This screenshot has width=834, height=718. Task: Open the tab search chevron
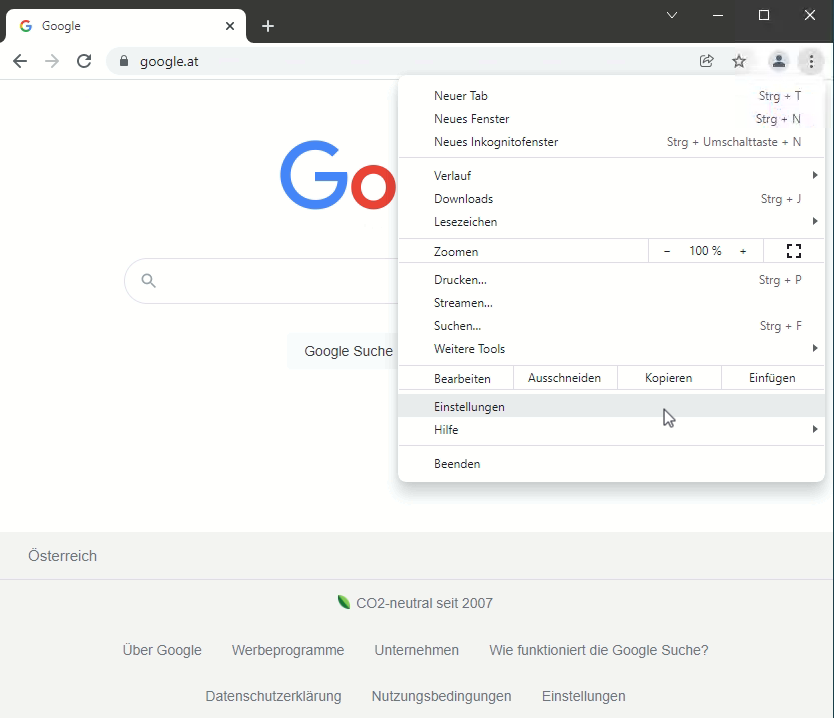click(672, 15)
